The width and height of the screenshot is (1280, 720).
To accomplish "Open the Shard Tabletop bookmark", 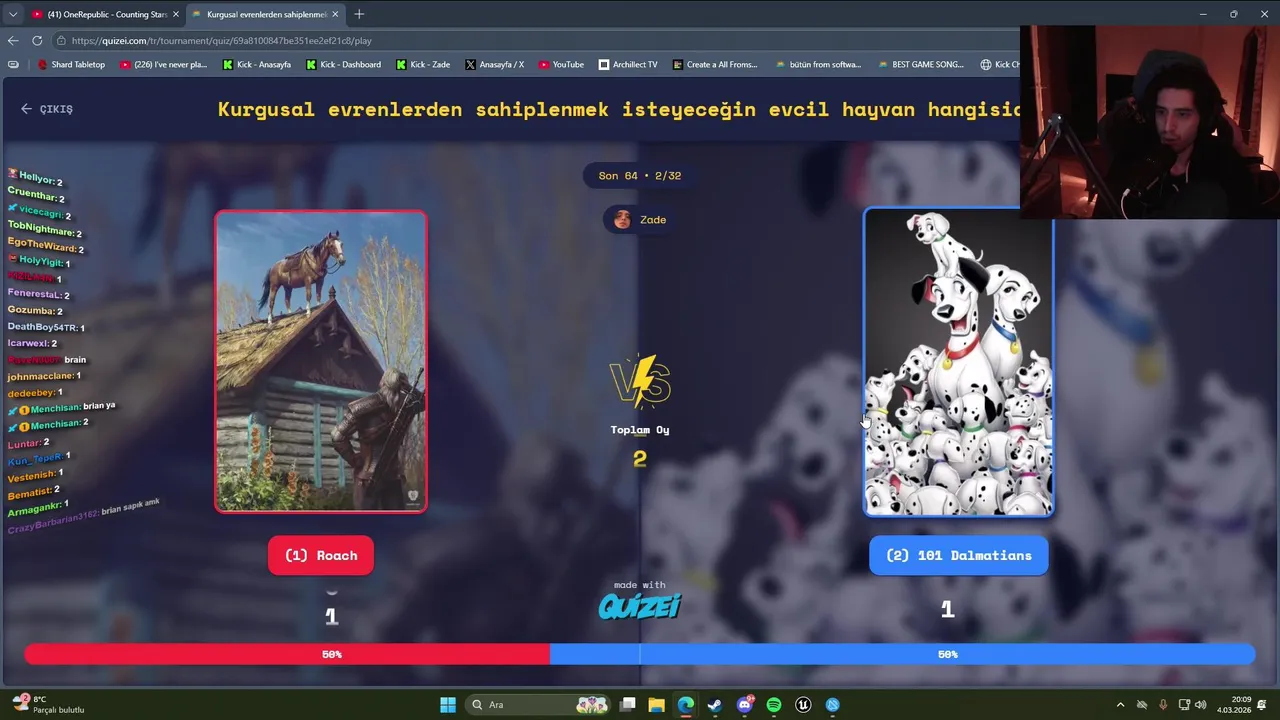I will (x=71, y=64).
